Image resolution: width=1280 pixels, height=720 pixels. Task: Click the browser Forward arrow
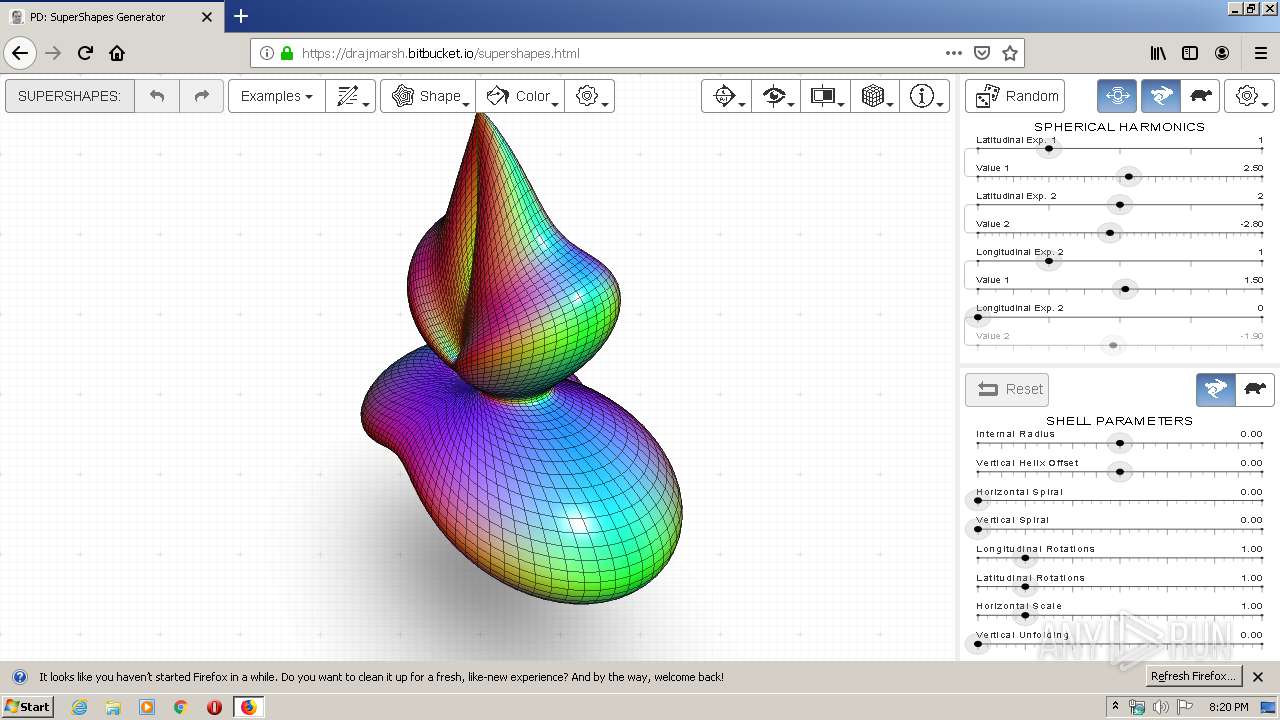tap(54, 53)
